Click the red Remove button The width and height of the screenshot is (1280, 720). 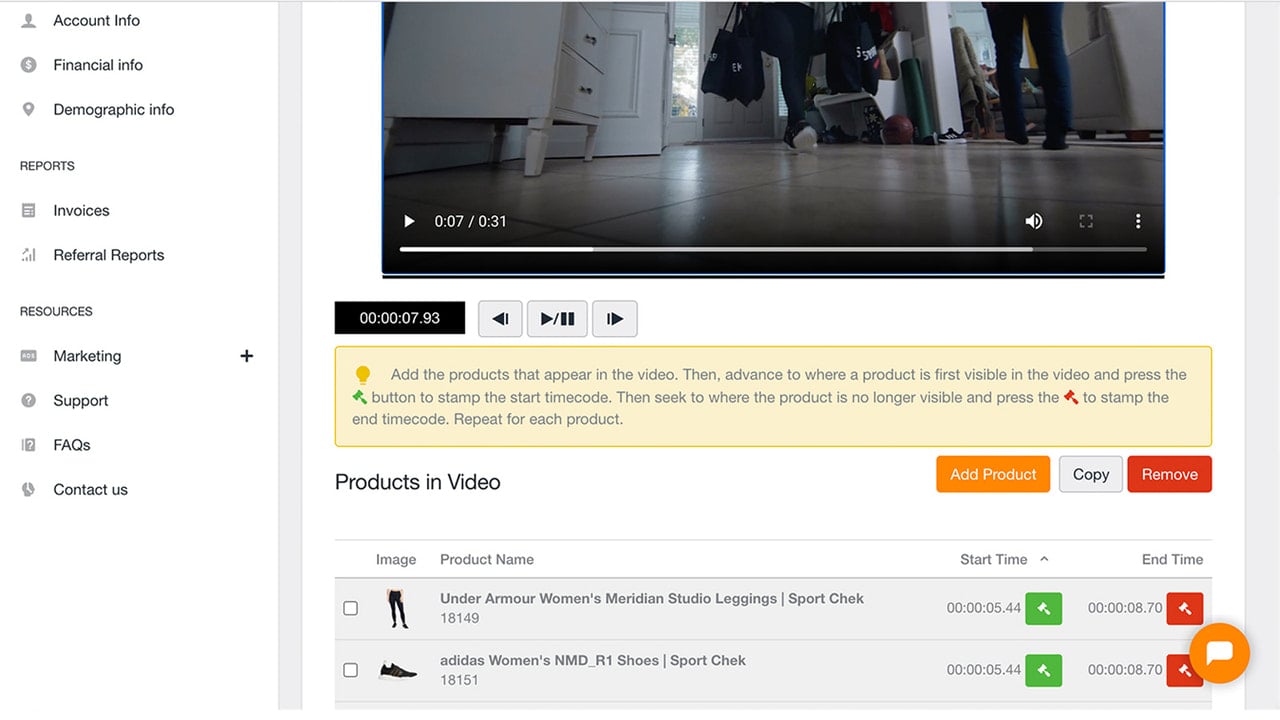1169,474
